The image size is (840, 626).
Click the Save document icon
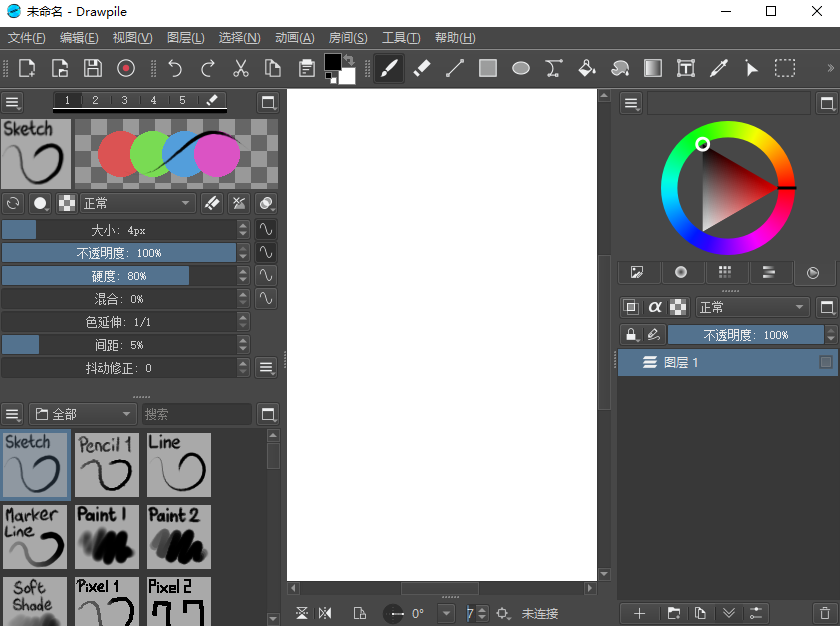pos(93,69)
